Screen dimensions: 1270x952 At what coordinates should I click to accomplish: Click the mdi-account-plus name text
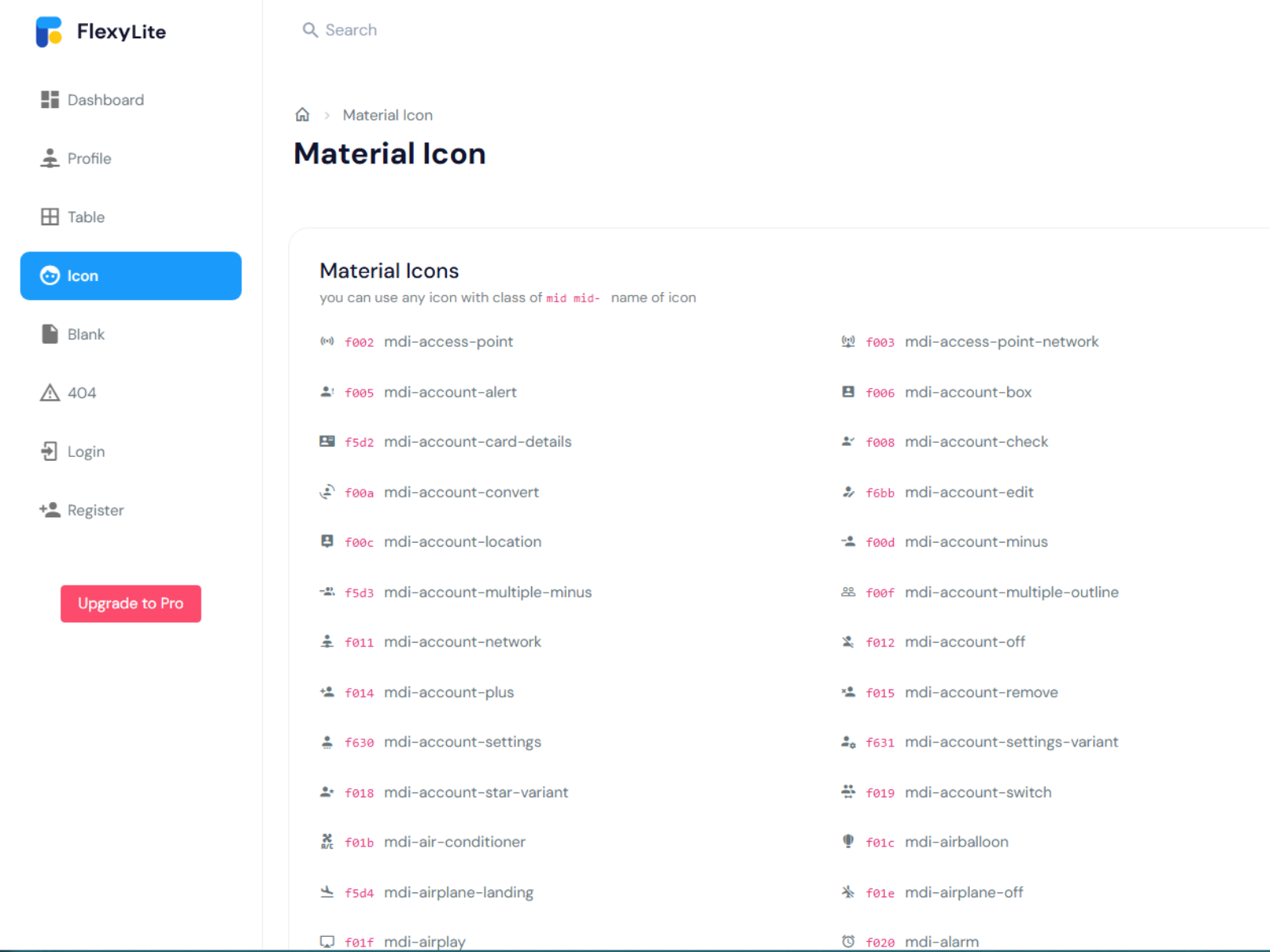point(449,692)
